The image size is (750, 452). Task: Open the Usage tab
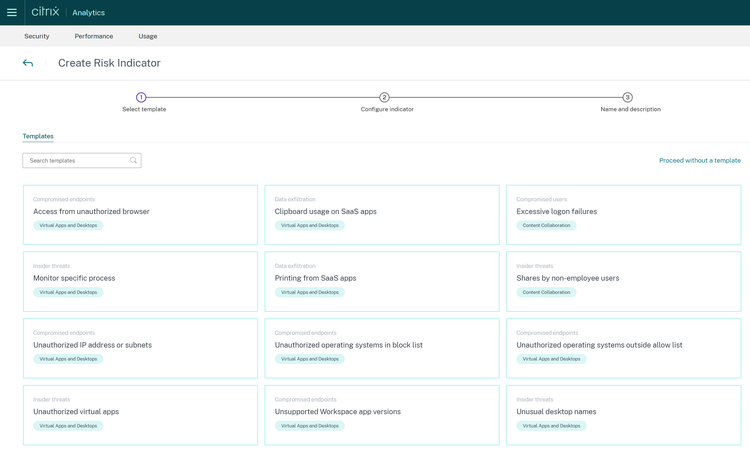pos(148,36)
